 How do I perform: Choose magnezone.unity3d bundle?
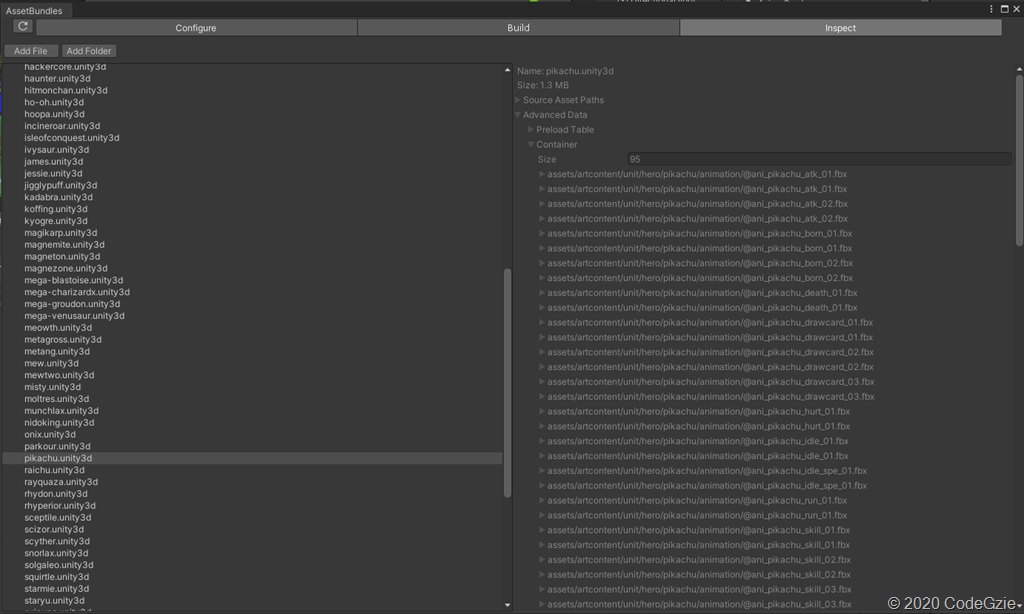point(66,268)
